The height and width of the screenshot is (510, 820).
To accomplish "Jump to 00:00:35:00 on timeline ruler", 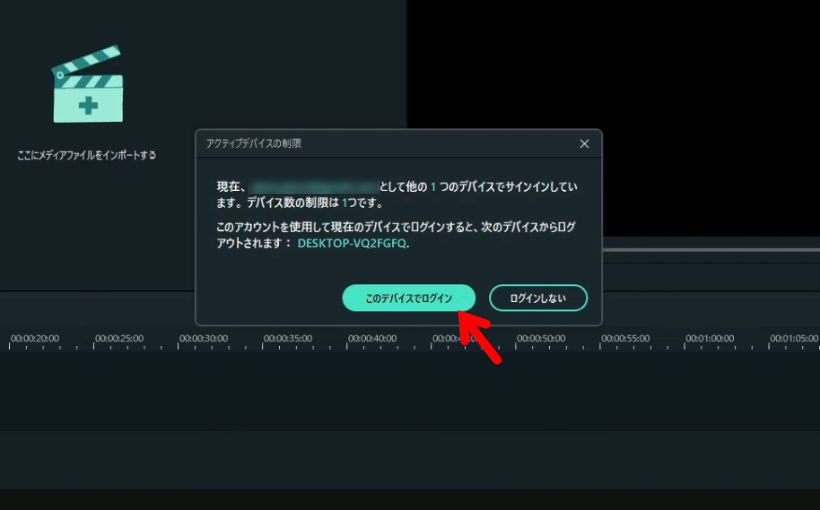I will [x=288, y=339].
